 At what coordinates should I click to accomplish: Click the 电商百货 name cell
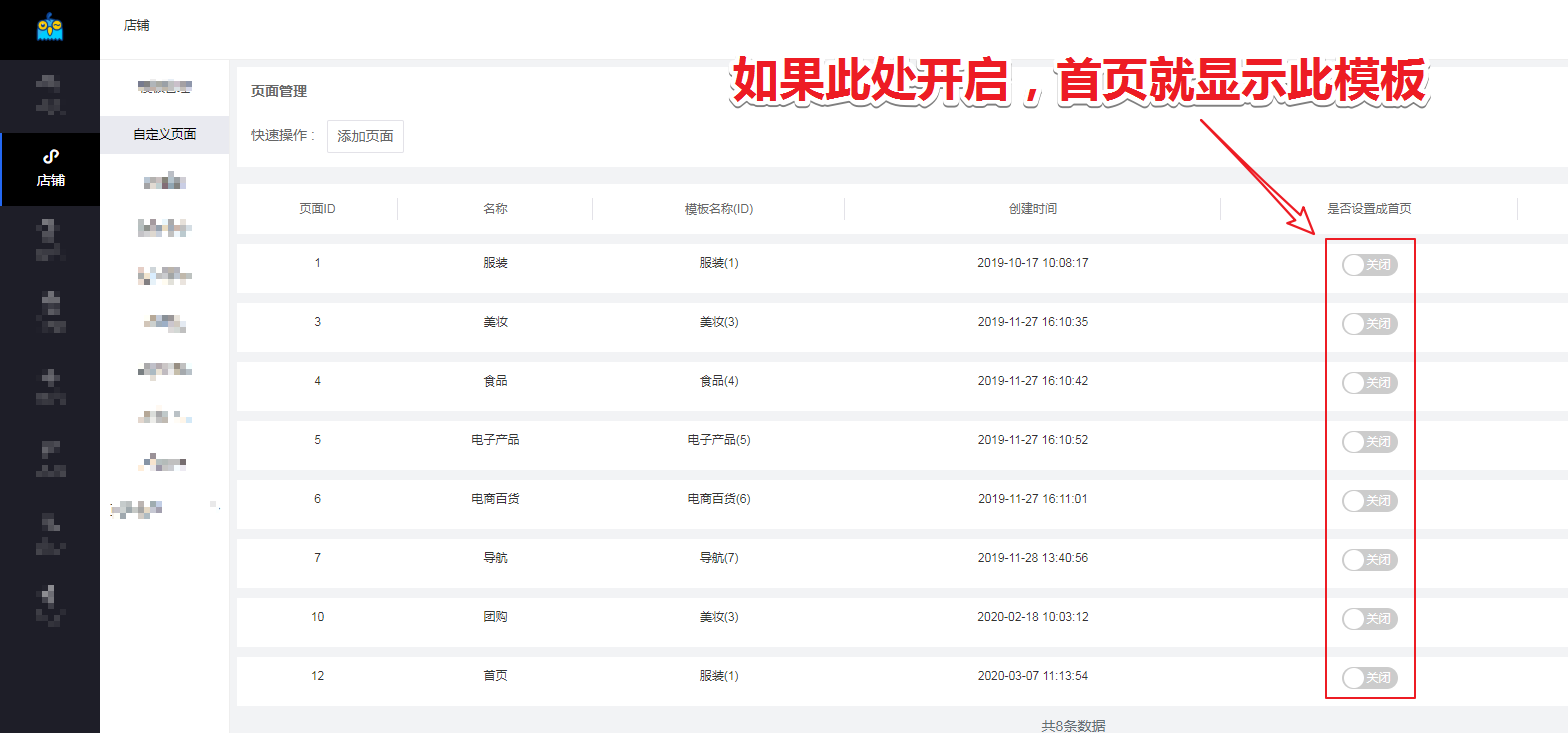click(495, 498)
